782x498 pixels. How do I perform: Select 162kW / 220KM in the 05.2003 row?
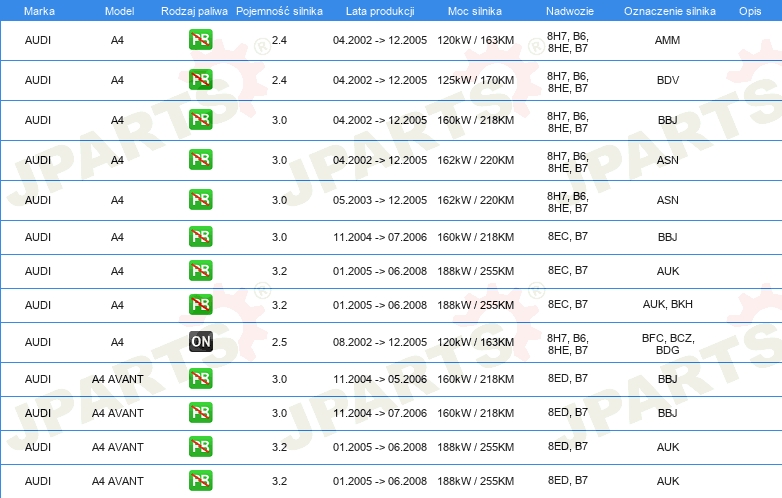tap(476, 200)
